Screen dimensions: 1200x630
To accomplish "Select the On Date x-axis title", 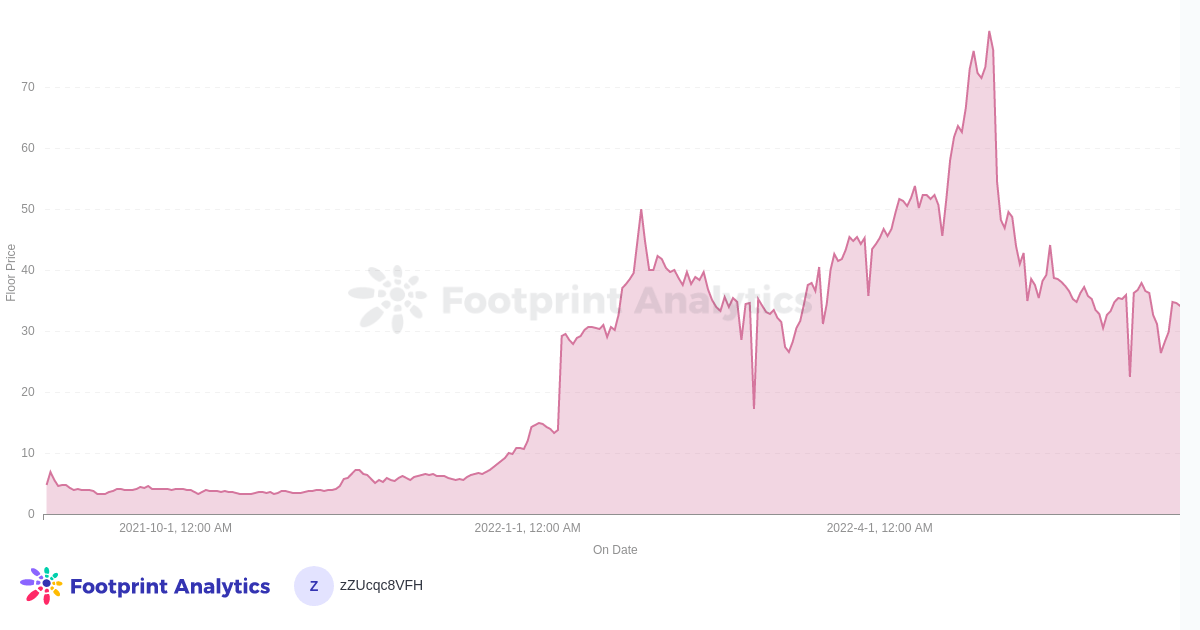I will 615,550.
